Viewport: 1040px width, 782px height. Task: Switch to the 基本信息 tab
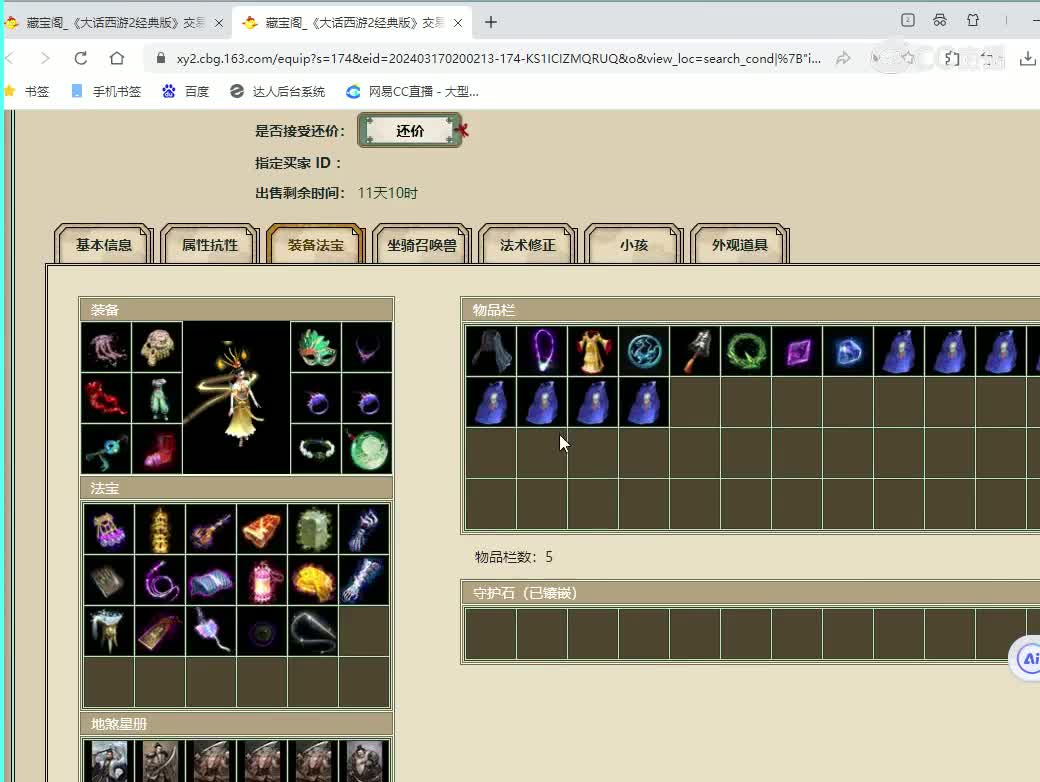(x=103, y=245)
